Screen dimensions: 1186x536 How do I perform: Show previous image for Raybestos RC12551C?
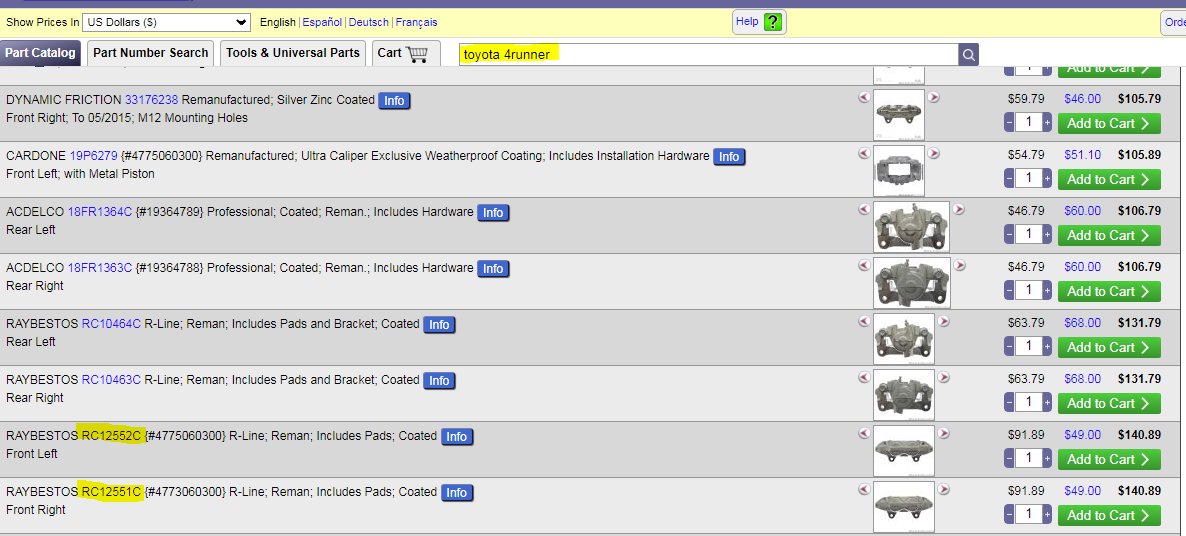click(864, 488)
